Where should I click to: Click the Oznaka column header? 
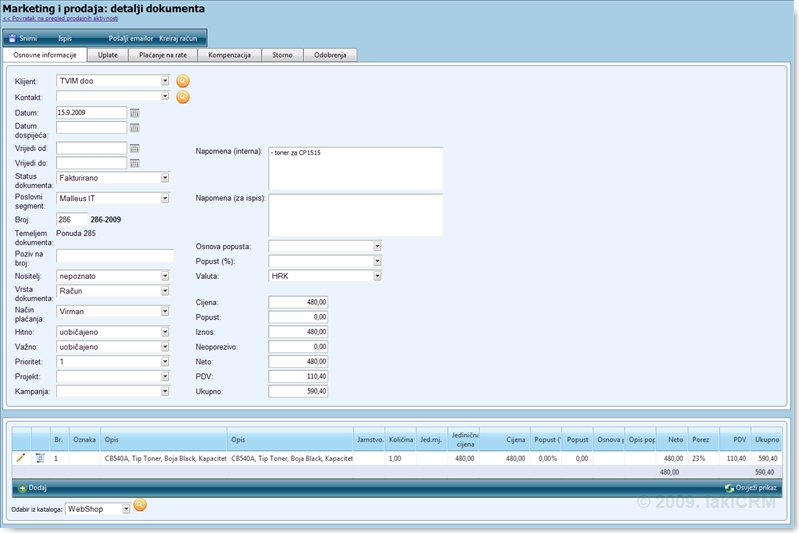85,439
